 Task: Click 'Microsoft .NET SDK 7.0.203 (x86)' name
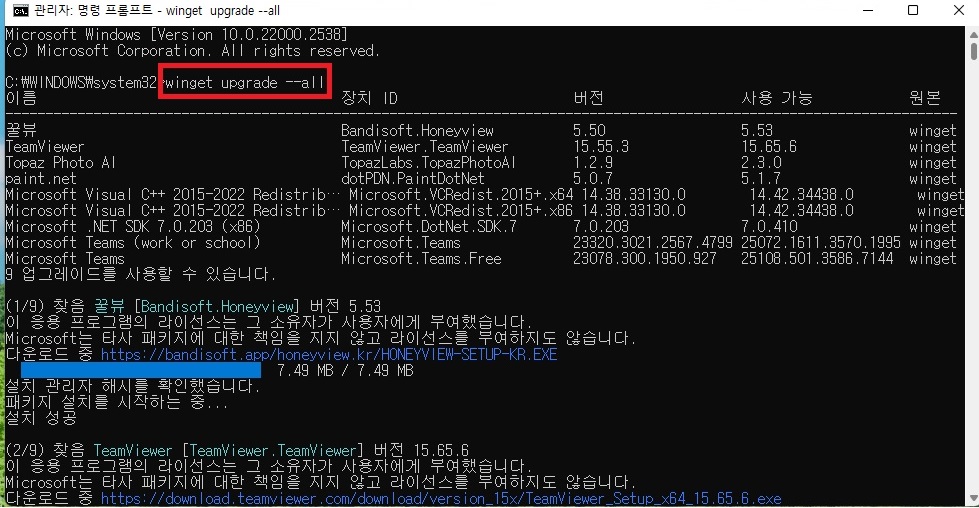[x=133, y=227]
